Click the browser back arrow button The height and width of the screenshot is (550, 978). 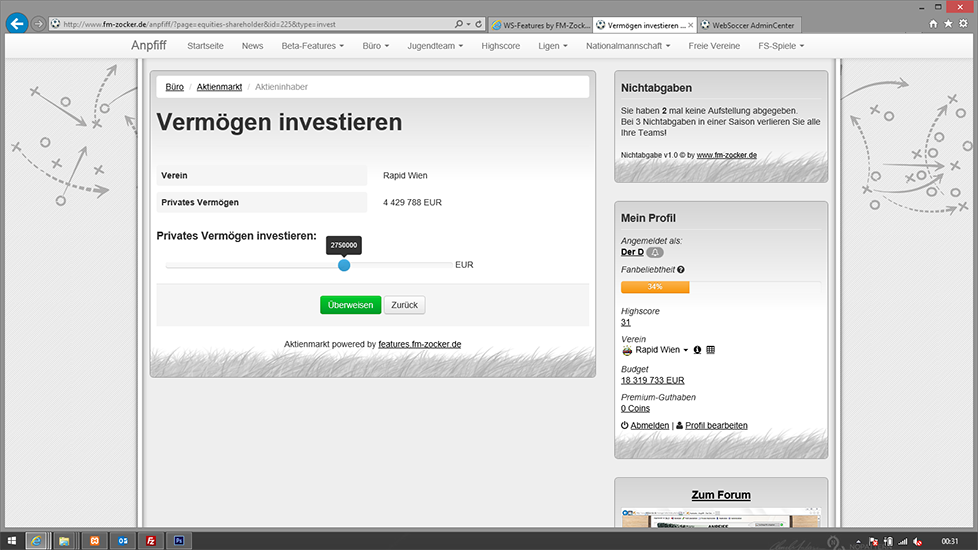click(16, 23)
